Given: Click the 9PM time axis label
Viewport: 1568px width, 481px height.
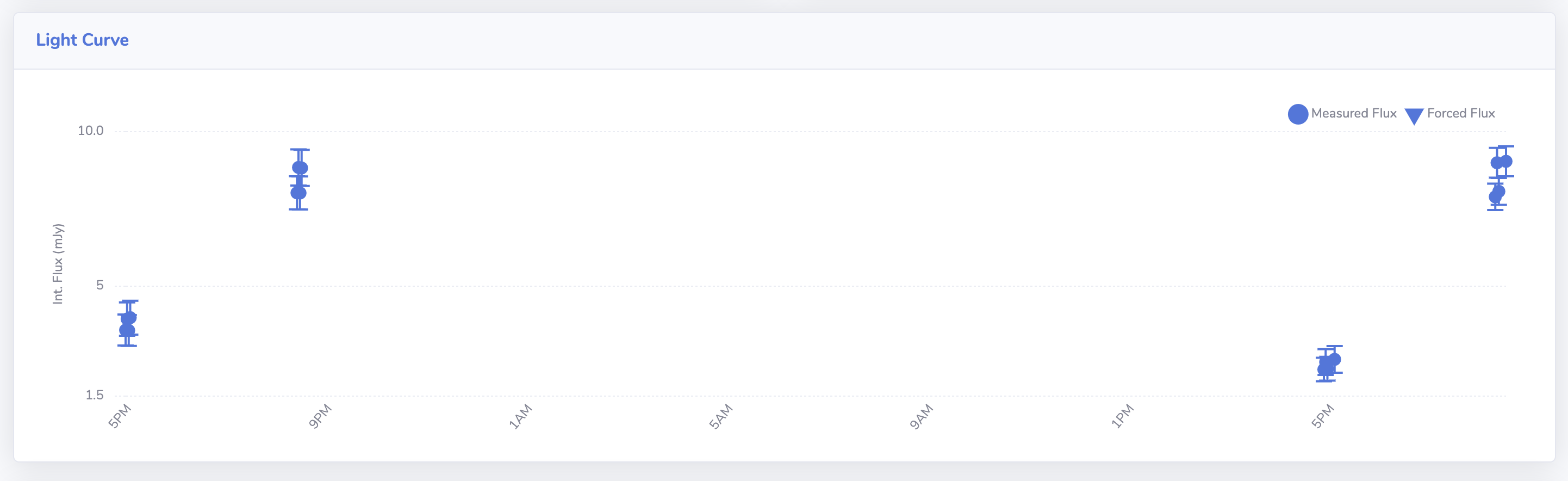Looking at the screenshot, I should tap(320, 416).
